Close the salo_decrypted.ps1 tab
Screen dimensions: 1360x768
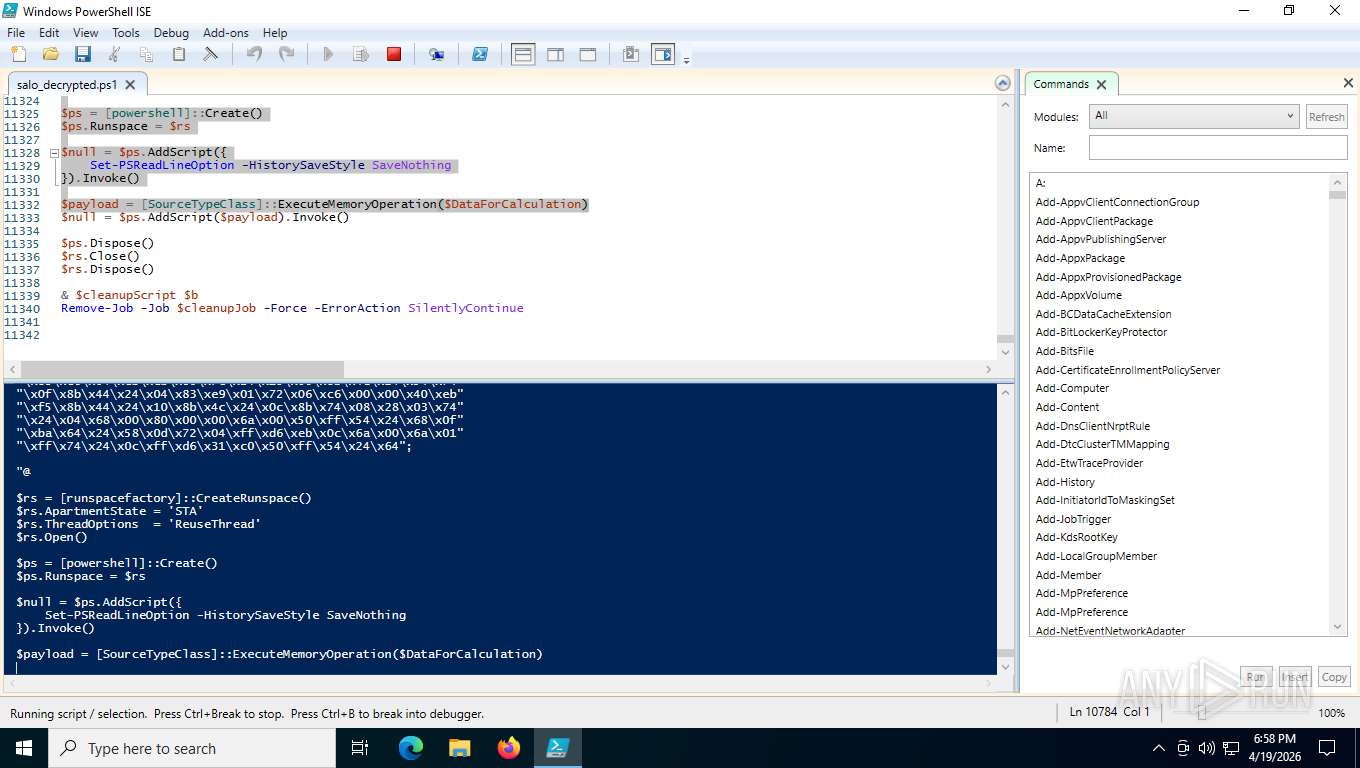click(x=131, y=85)
